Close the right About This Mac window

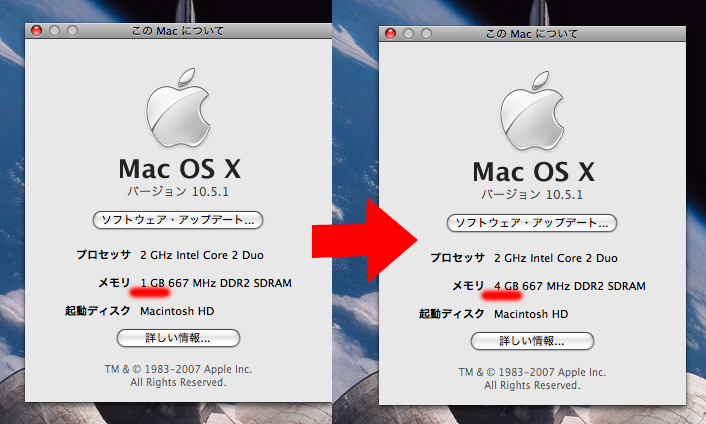coord(390,34)
